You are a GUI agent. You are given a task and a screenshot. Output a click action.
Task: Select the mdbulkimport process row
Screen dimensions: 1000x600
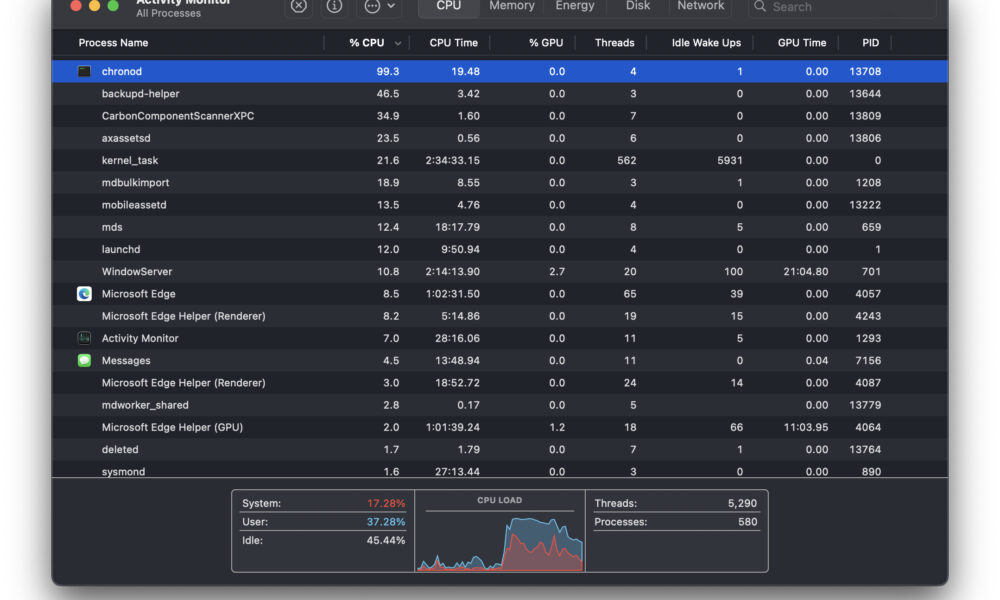click(499, 182)
